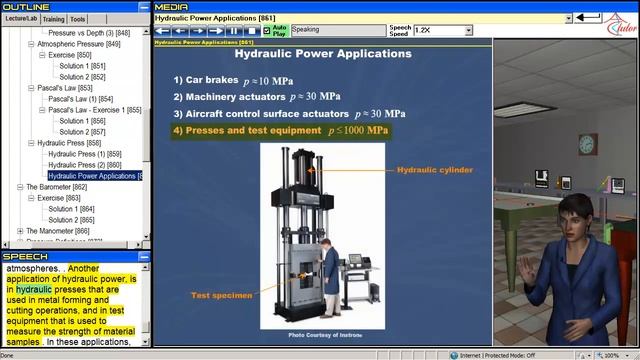The height and width of the screenshot is (360, 640).
Task: Collapse the Exercise [863] node
Action: (x=31, y=198)
